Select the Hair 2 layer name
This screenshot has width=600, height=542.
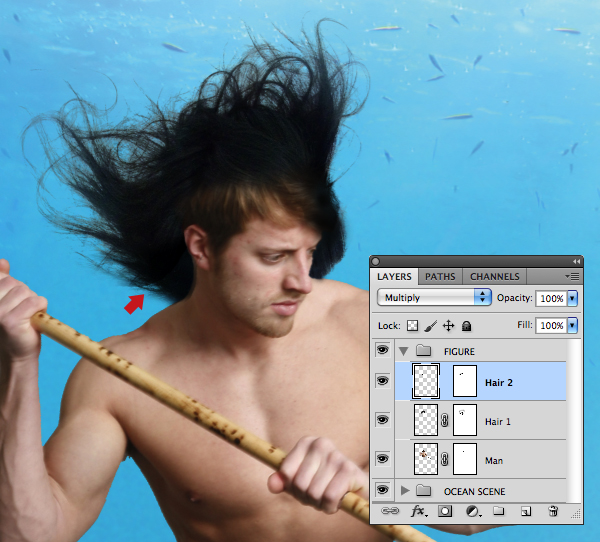click(499, 382)
